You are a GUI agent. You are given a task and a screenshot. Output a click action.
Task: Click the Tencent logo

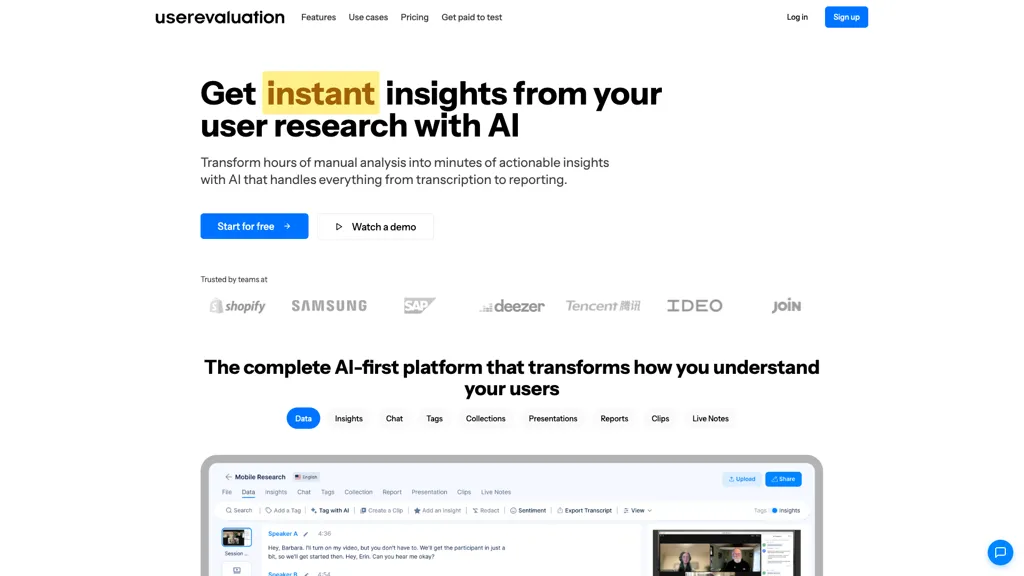pos(603,306)
